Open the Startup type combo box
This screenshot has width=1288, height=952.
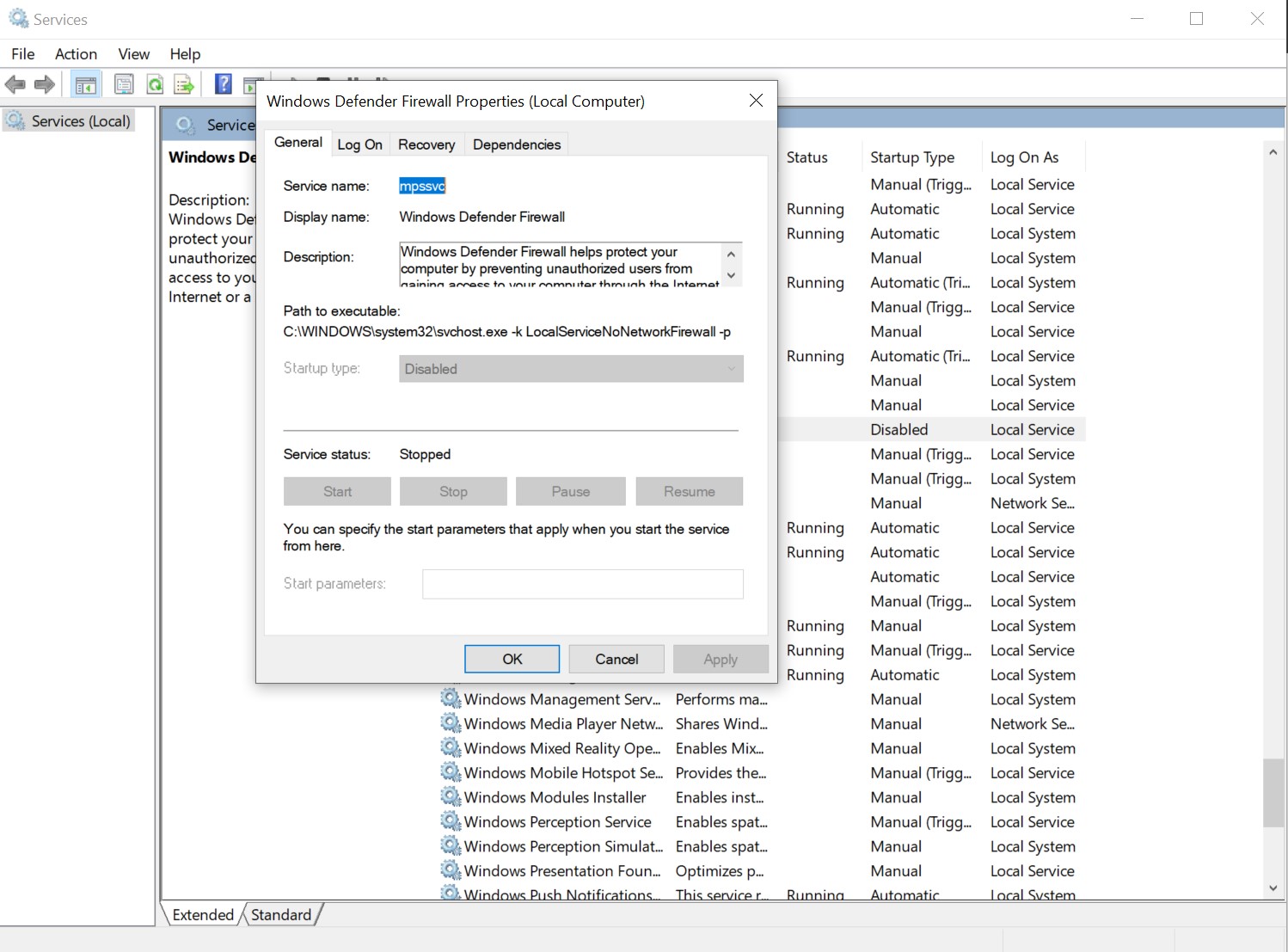[571, 369]
